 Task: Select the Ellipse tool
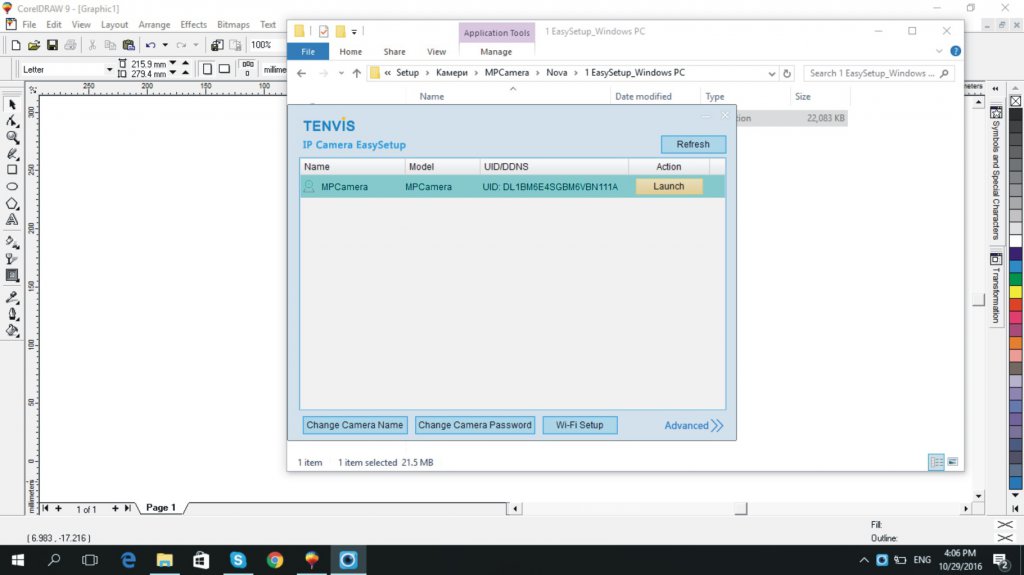coord(13,186)
